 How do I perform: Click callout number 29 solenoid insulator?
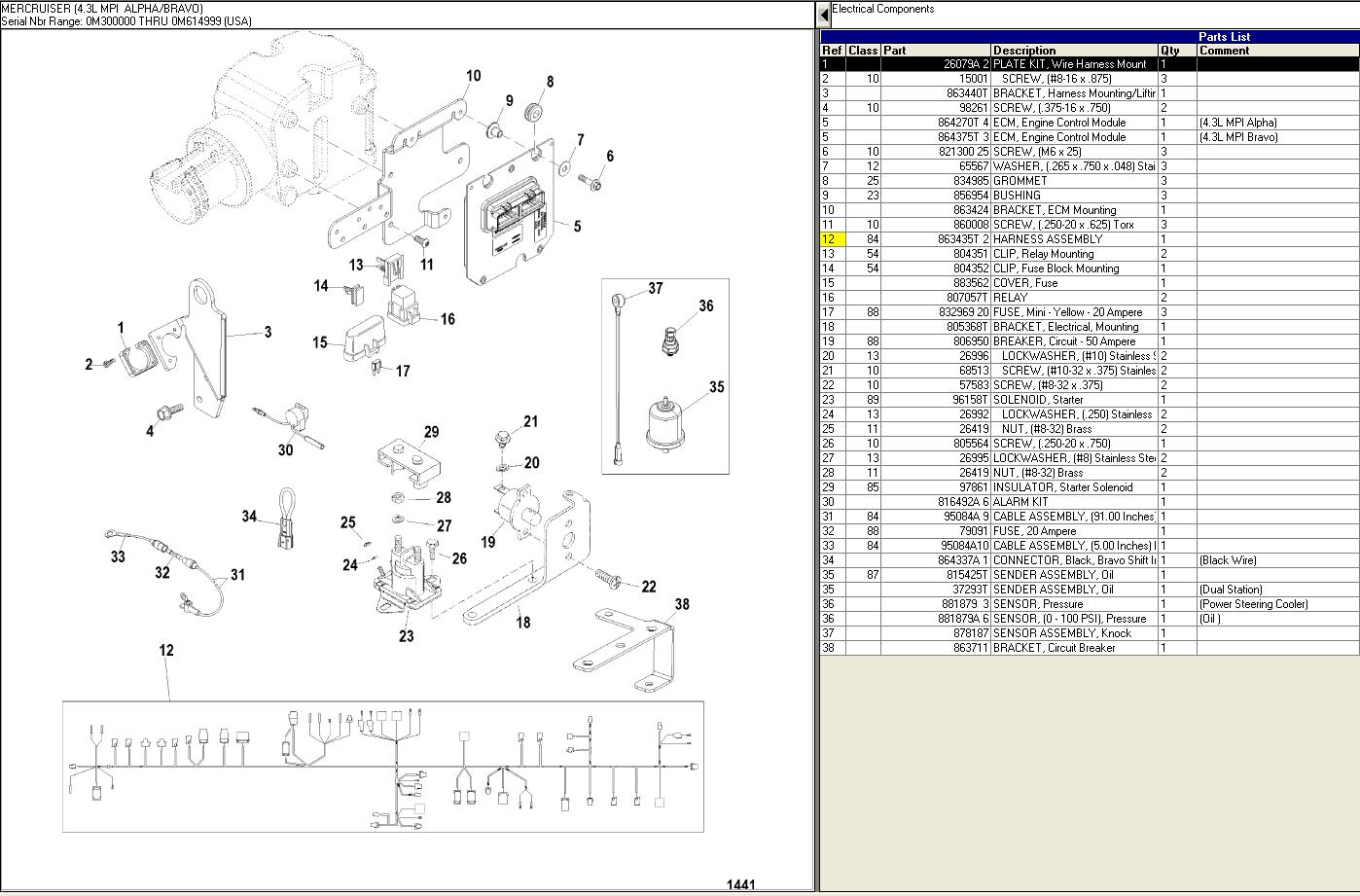pyautogui.click(x=431, y=432)
